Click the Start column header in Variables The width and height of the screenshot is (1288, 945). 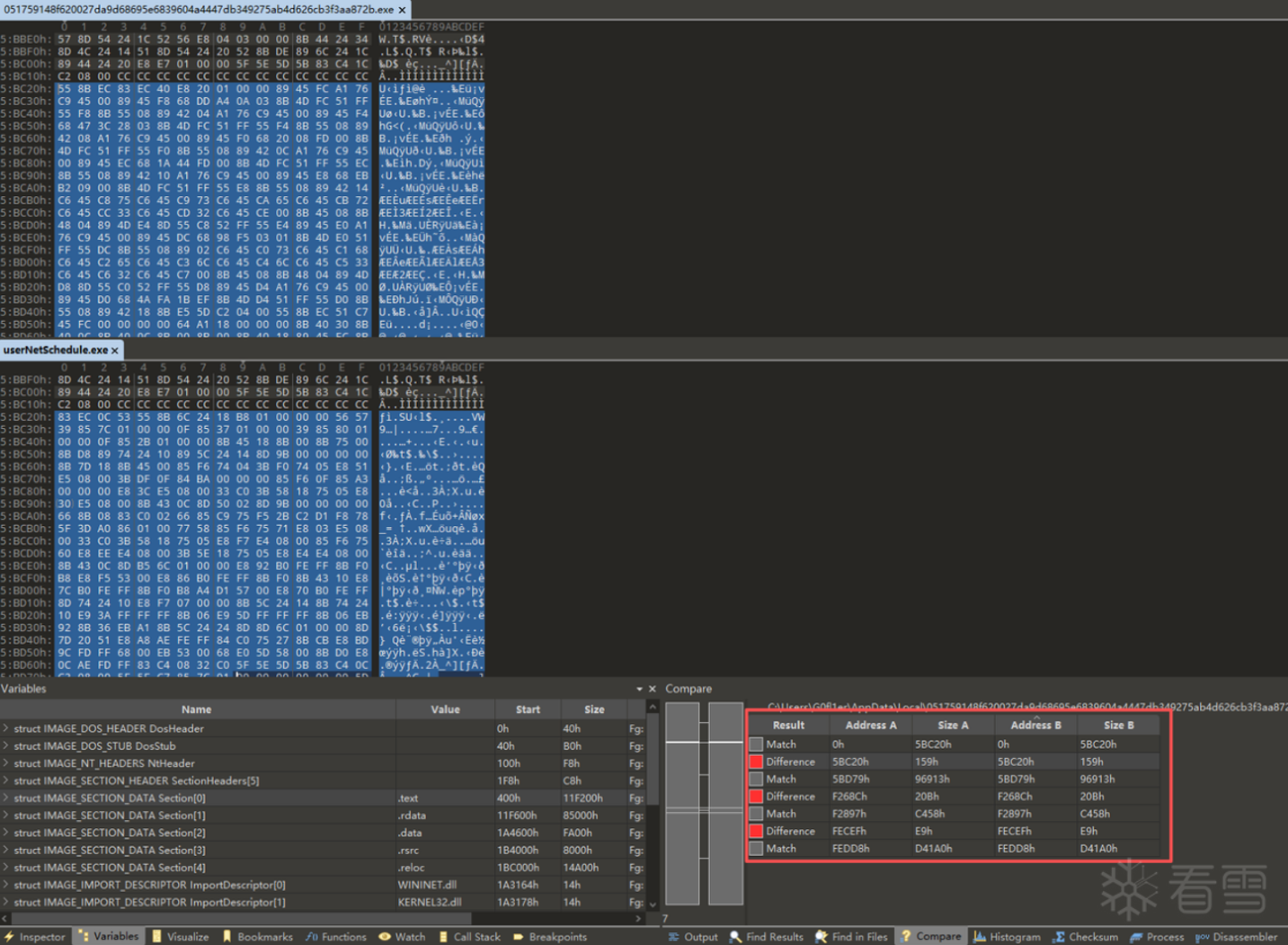click(528, 709)
